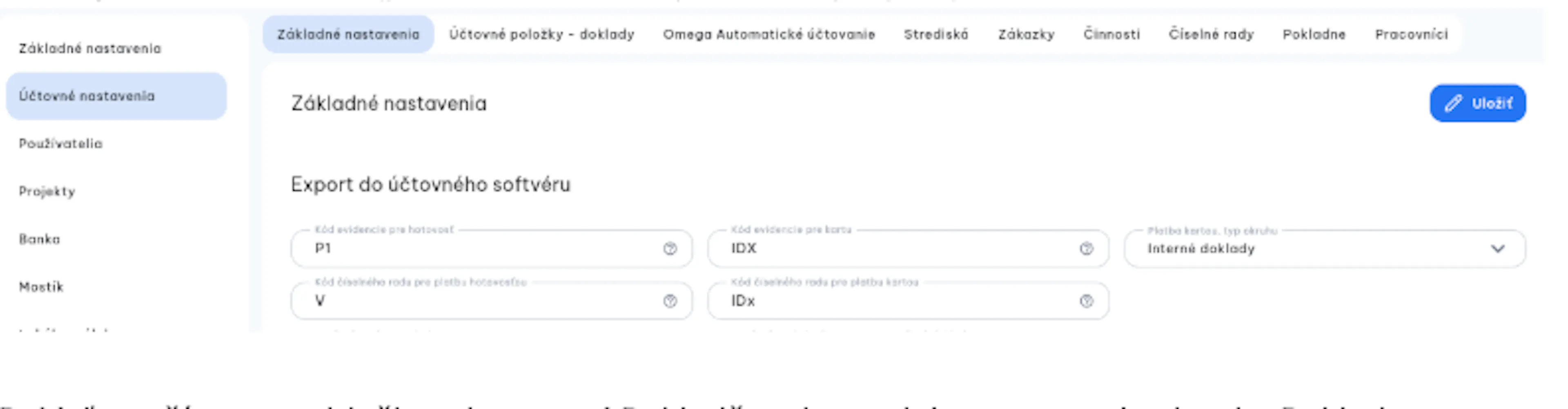Click help icon in card payment number series field
The height and width of the screenshot is (409, 1568).
1086,301
